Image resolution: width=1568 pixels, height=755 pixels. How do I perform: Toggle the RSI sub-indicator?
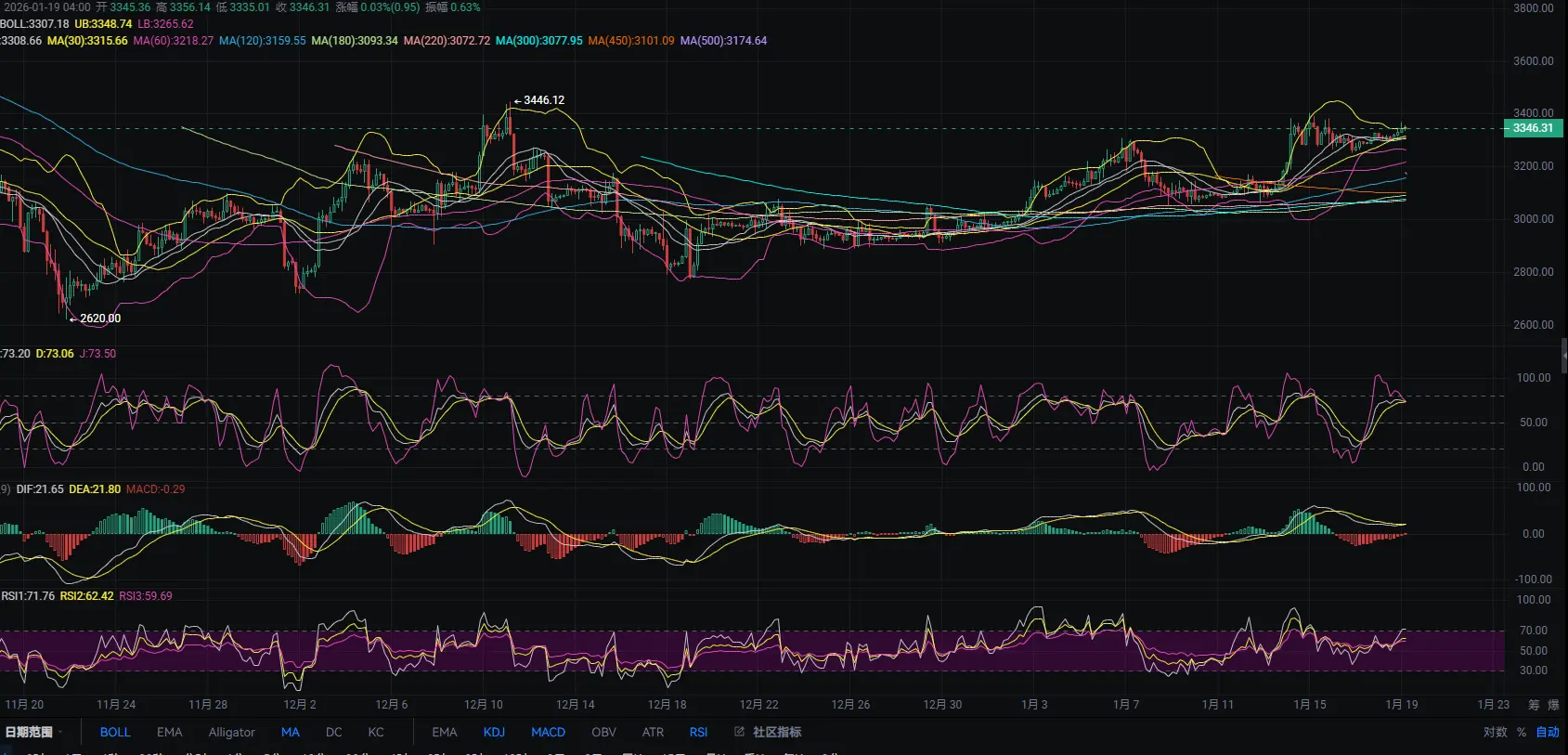point(698,732)
